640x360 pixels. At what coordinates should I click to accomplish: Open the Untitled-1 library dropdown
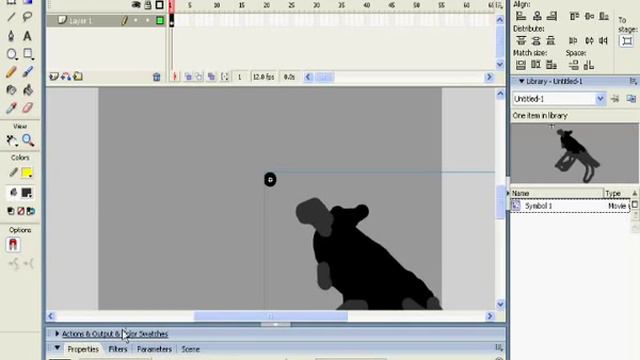point(600,98)
